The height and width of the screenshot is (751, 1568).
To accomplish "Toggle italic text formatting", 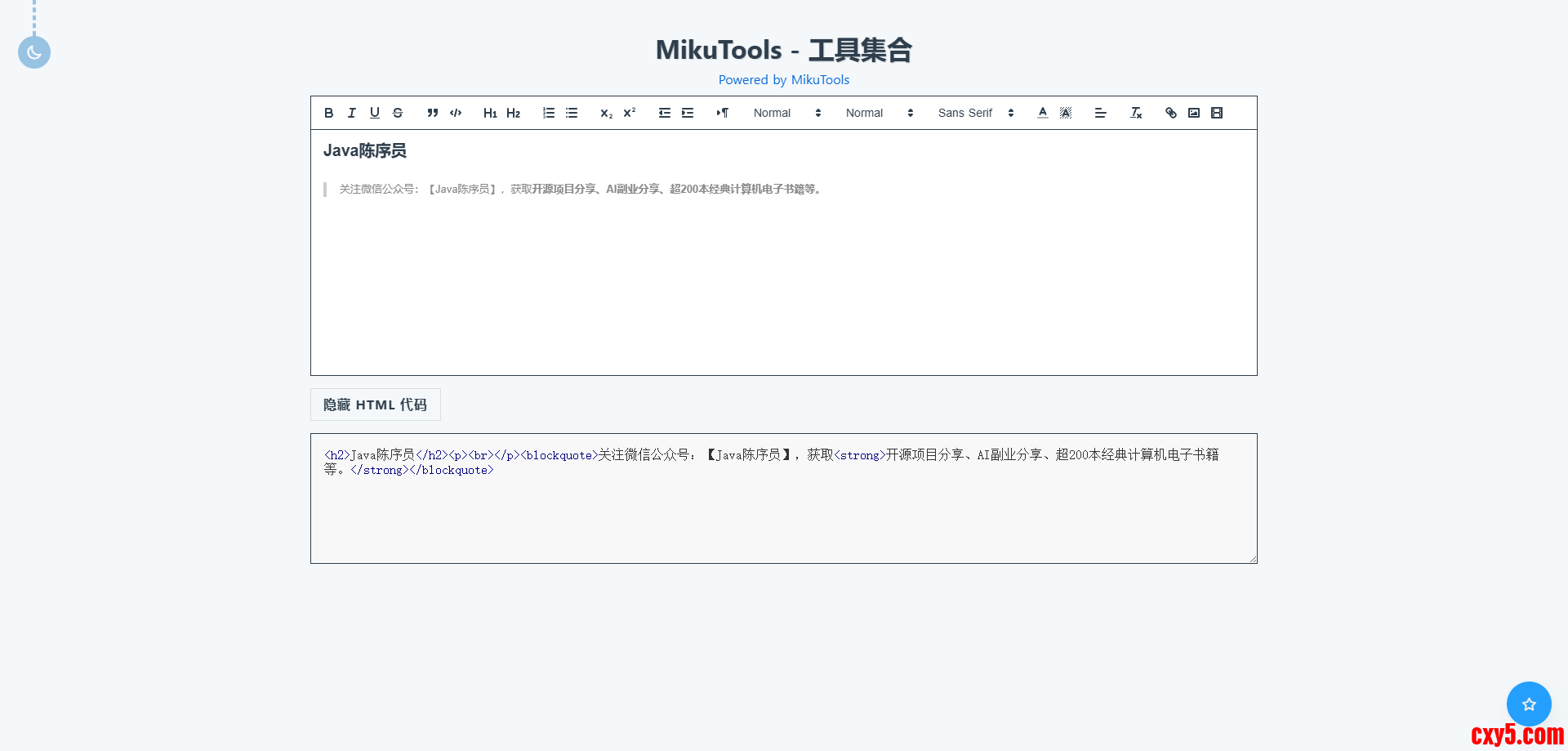I will pos(351,113).
